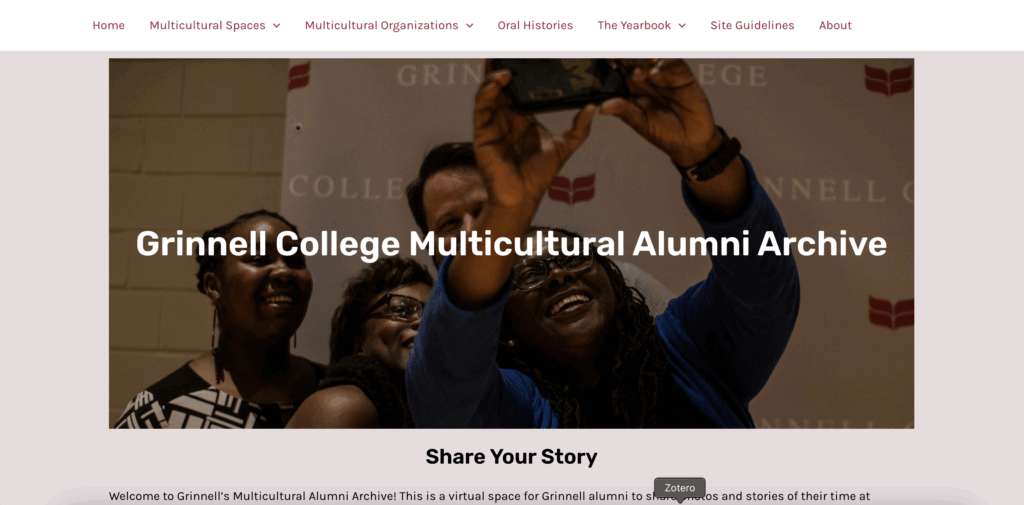The height and width of the screenshot is (505, 1024).
Task: Go to the Oral Histories page
Action: coord(535,25)
